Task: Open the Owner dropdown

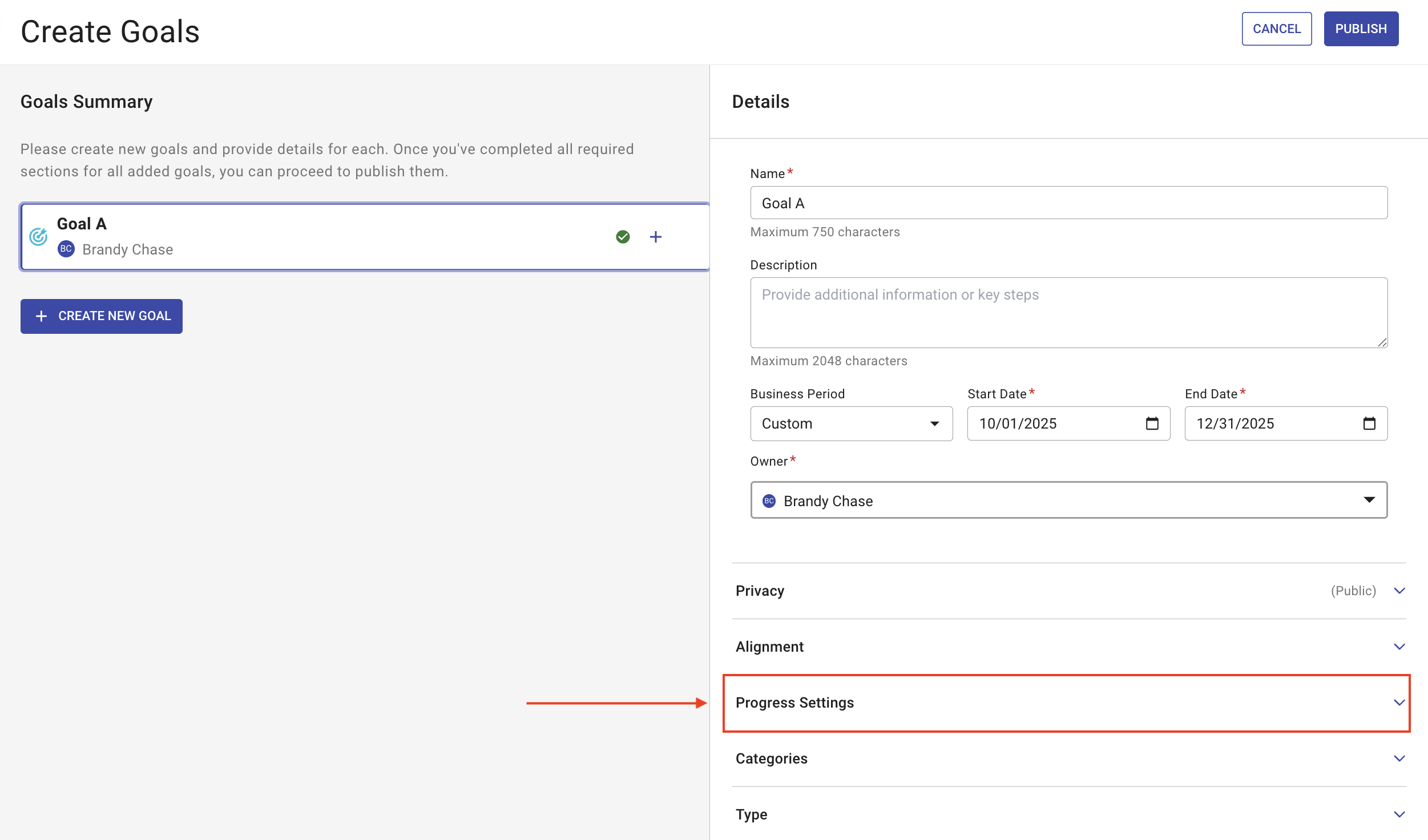Action: pyautogui.click(x=1370, y=500)
